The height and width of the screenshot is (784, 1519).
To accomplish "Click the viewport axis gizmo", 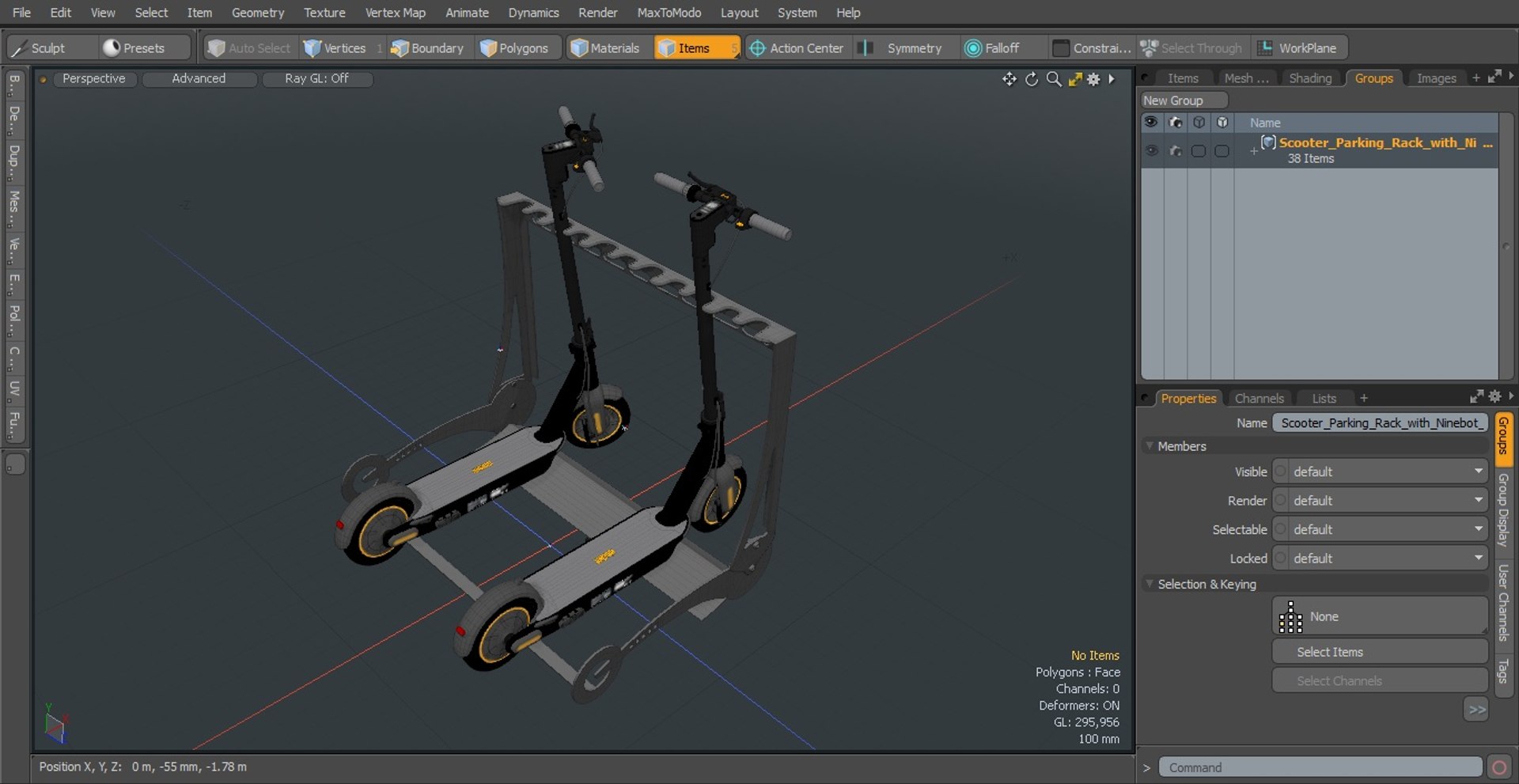I will coord(55,723).
